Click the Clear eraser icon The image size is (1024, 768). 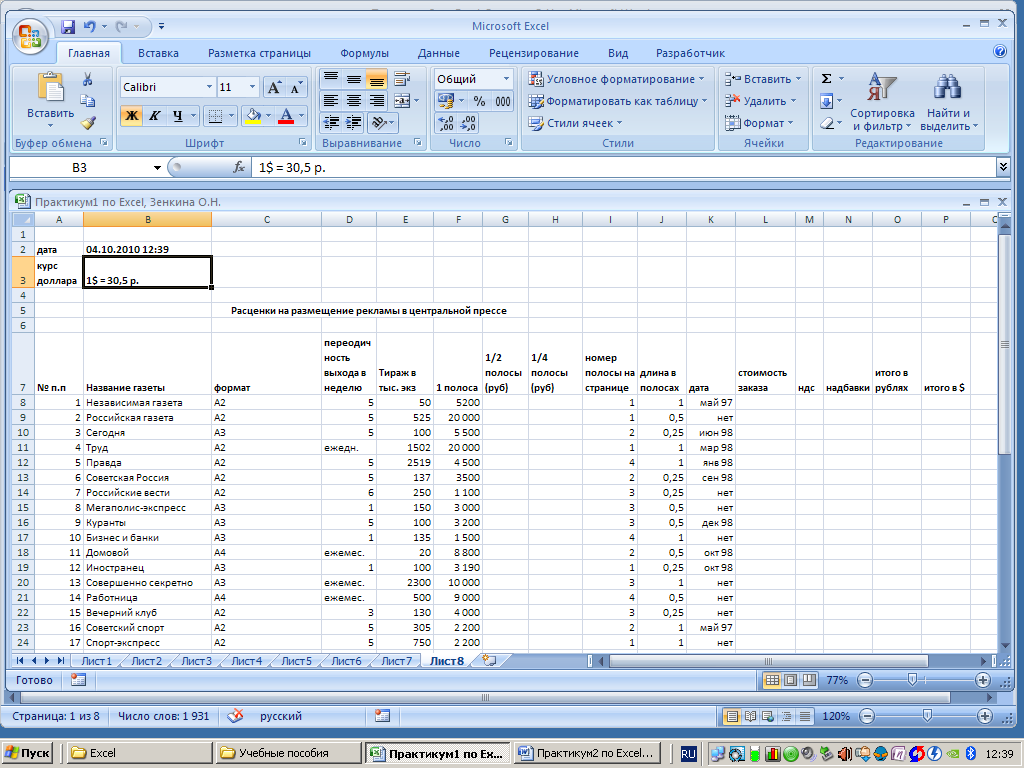point(826,123)
